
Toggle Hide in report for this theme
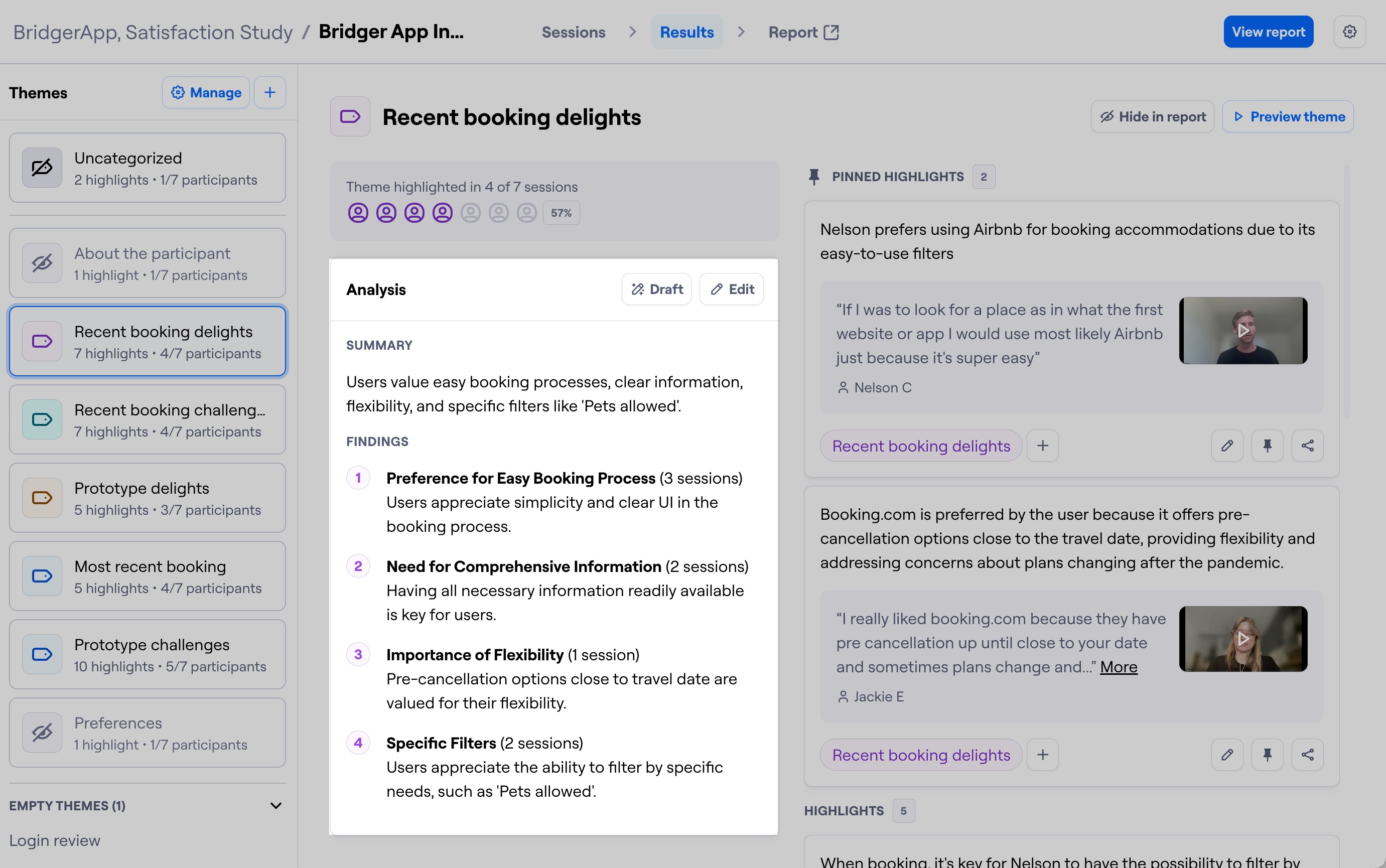pyautogui.click(x=1152, y=116)
